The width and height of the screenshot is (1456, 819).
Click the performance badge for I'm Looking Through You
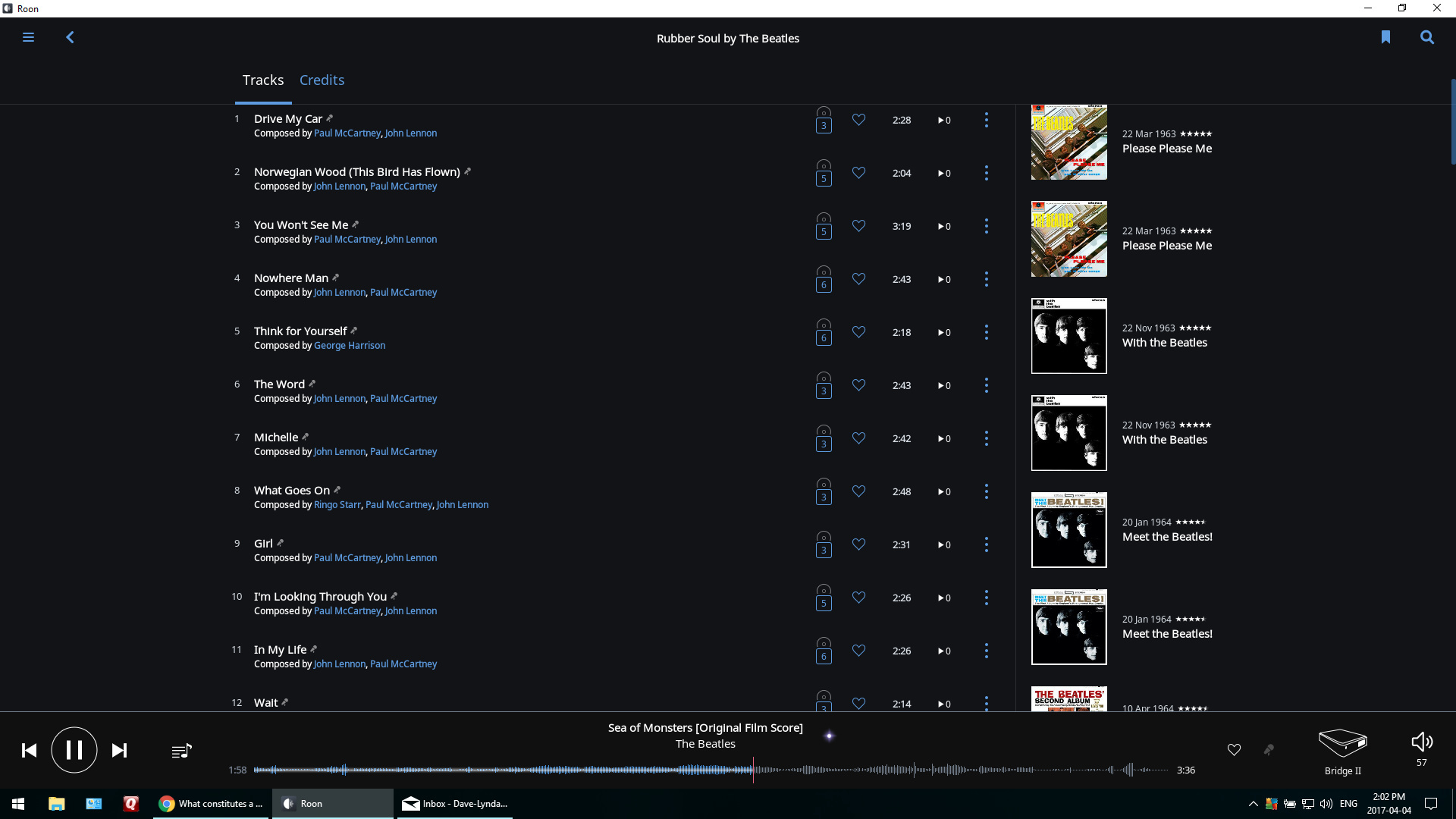pos(824,598)
